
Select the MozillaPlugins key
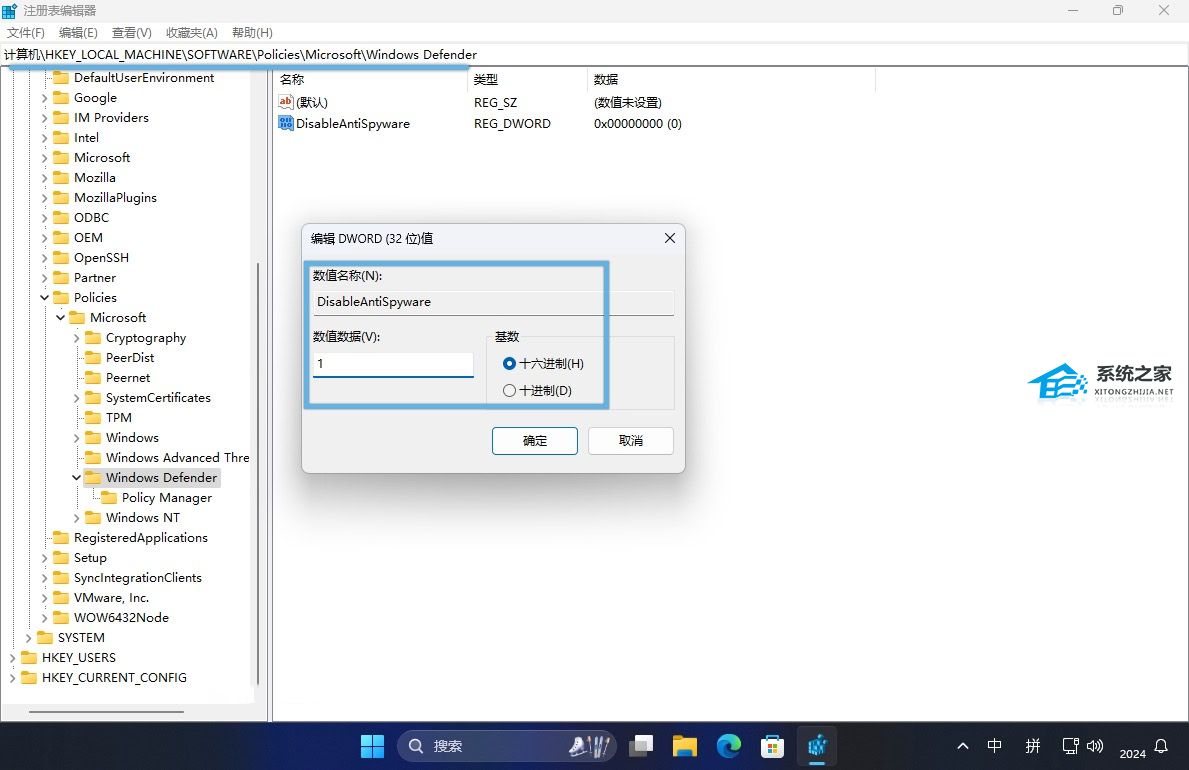point(115,198)
